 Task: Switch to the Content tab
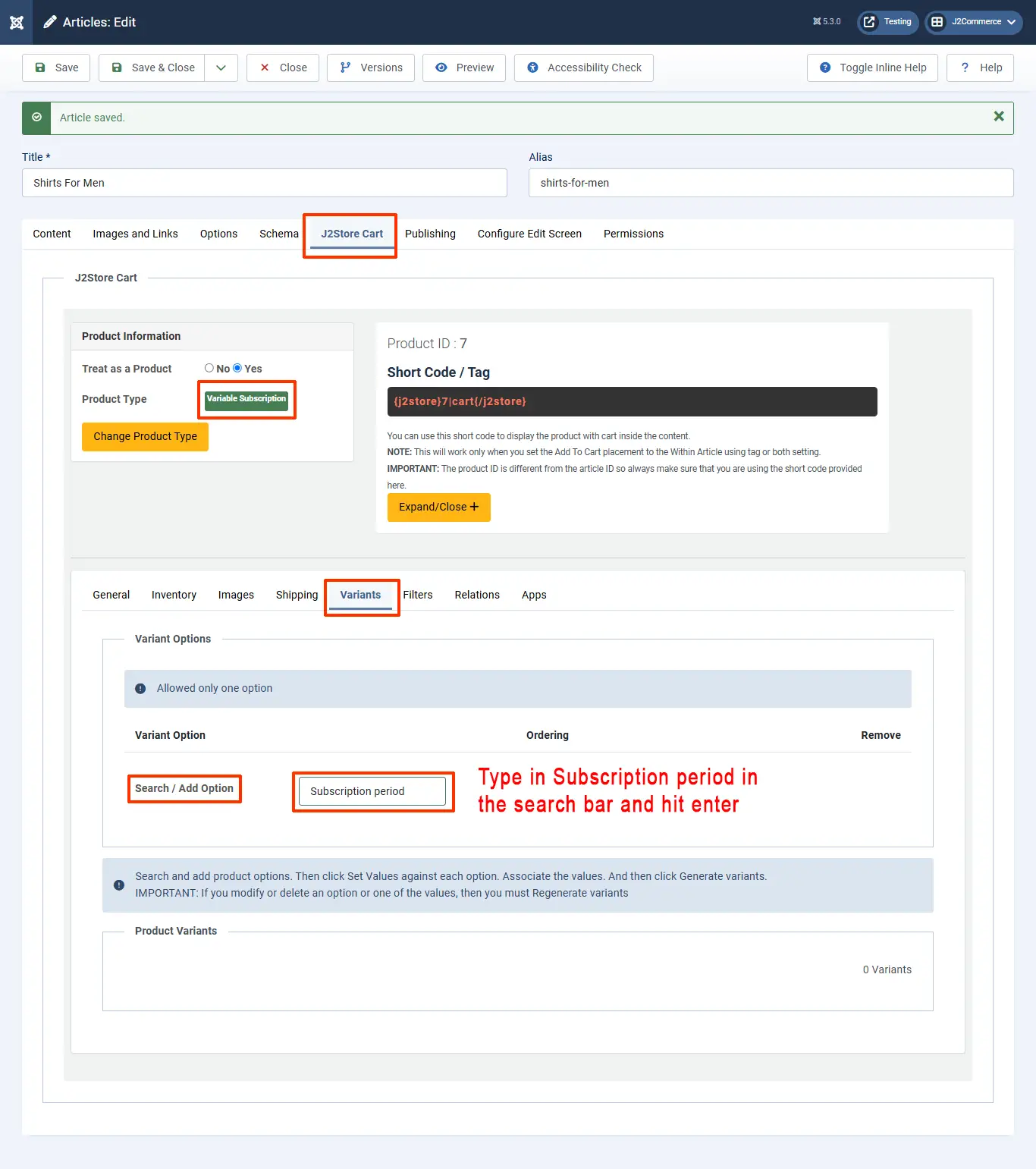point(52,234)
